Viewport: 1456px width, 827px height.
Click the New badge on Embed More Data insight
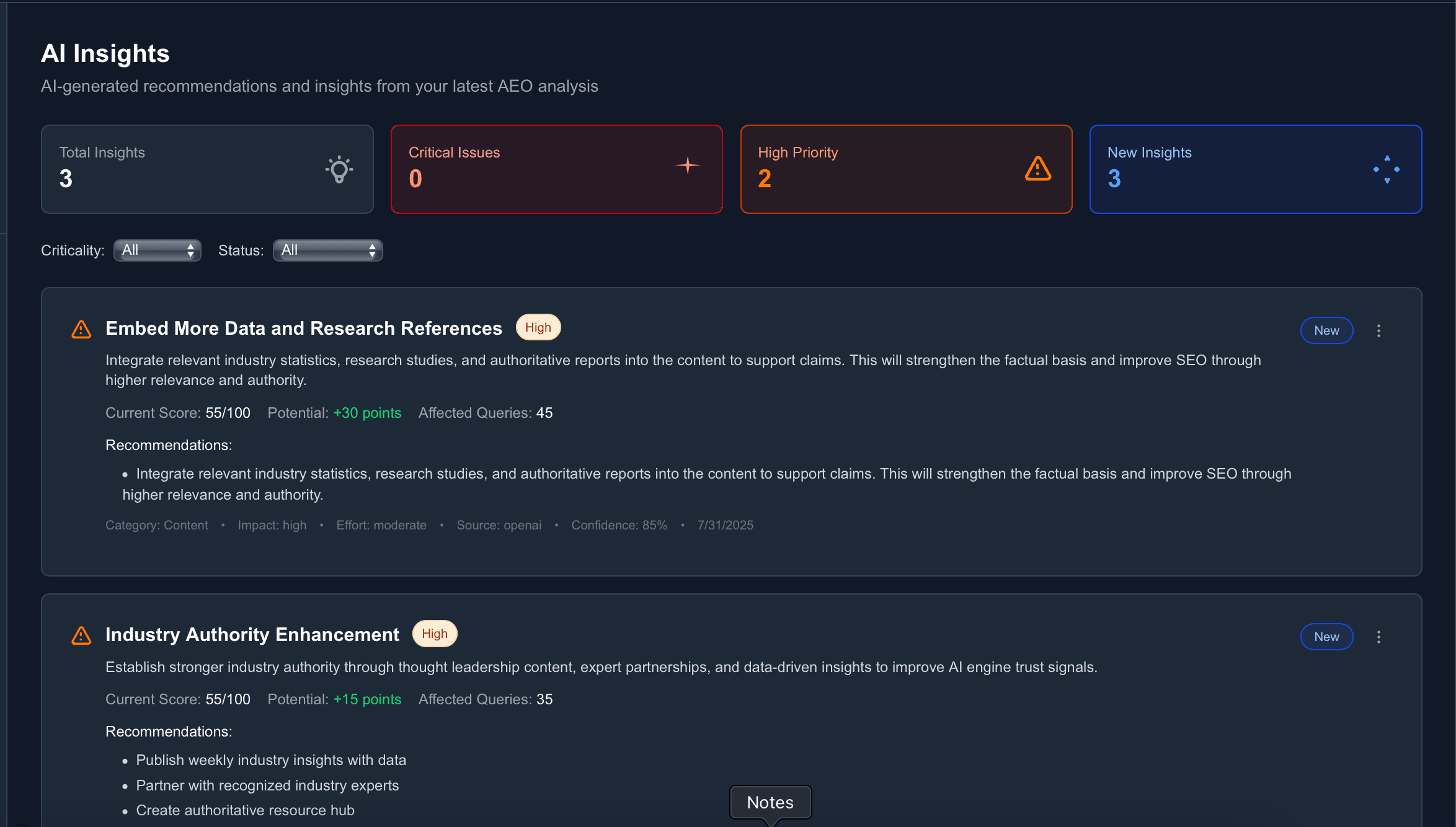click(x=1326, y=330)
